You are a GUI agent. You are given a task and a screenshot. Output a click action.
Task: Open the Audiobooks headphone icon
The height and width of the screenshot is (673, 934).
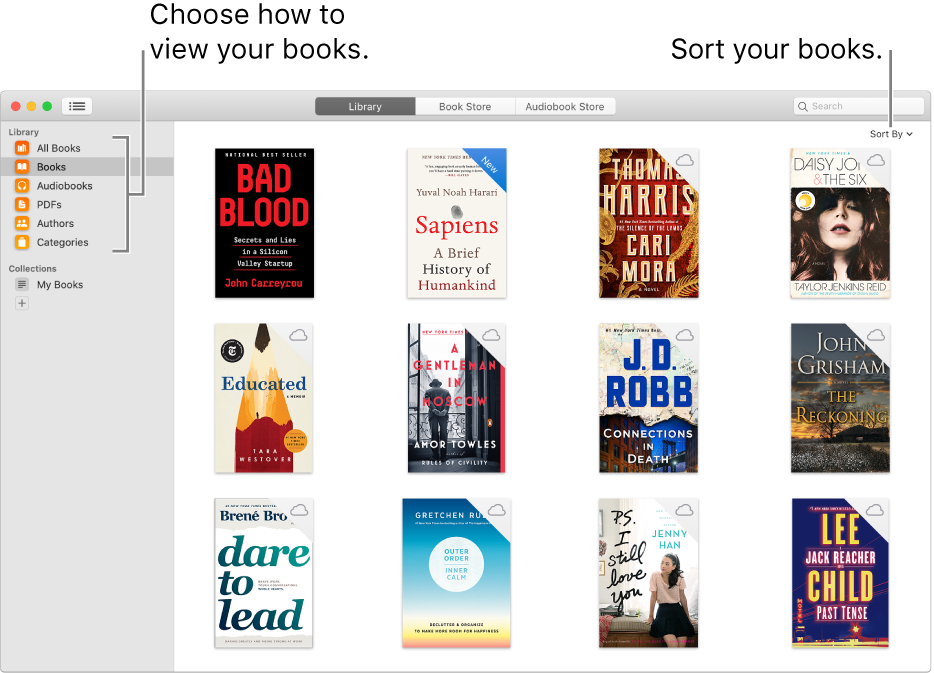[x=22, y=185]
